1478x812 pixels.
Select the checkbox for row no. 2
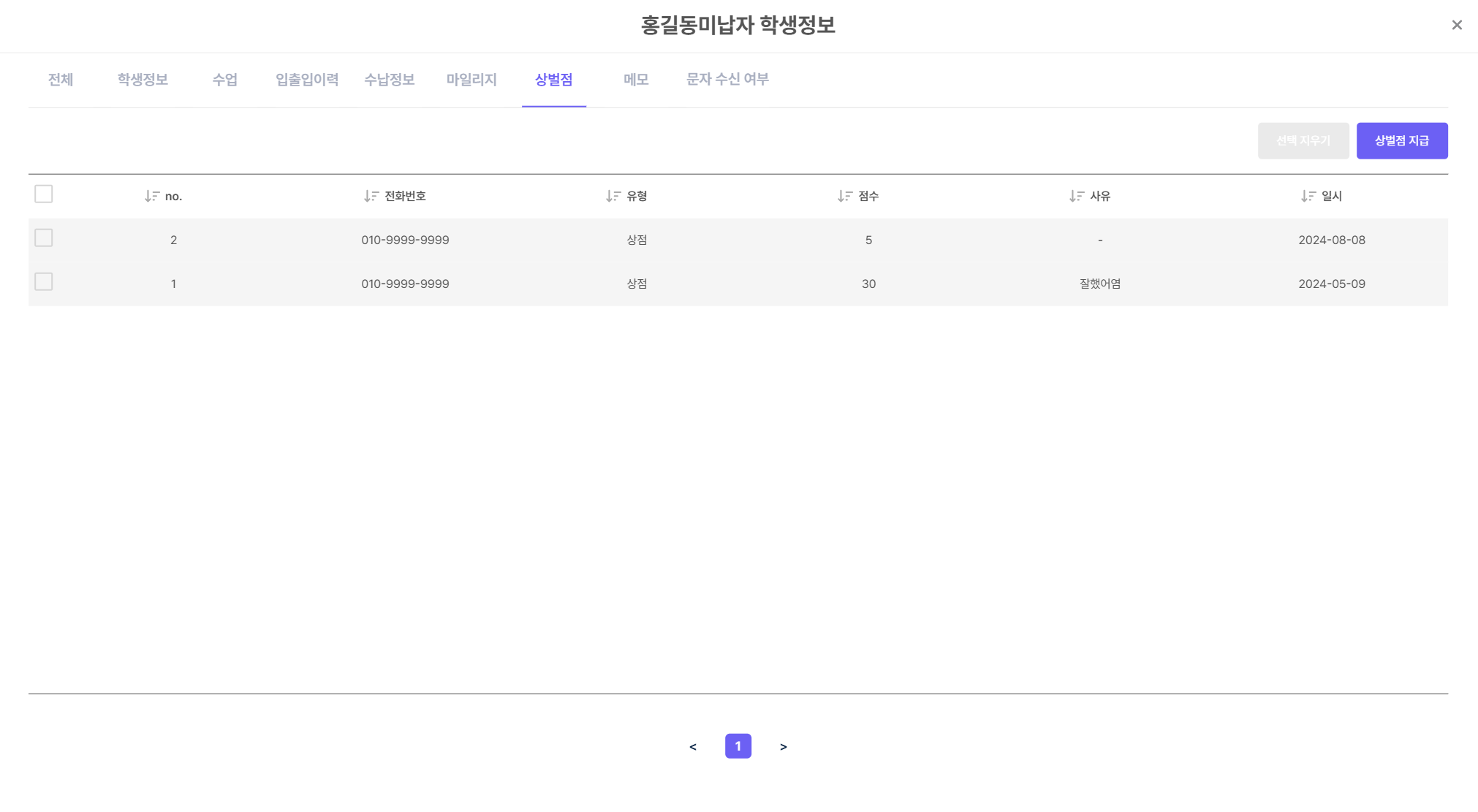[x=44, y=238]
